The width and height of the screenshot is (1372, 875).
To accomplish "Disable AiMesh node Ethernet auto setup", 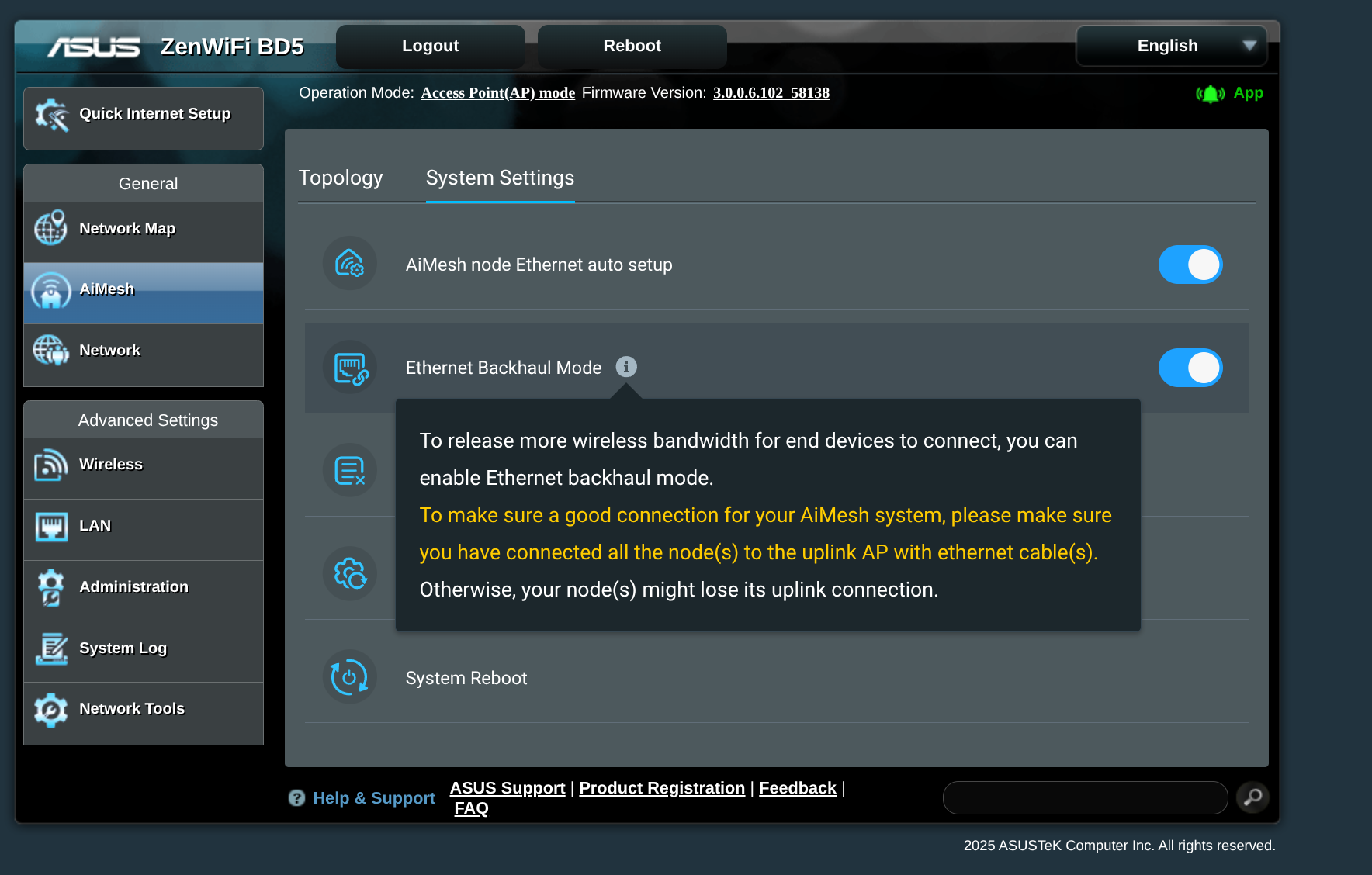I will click(x=1190, y=265).
